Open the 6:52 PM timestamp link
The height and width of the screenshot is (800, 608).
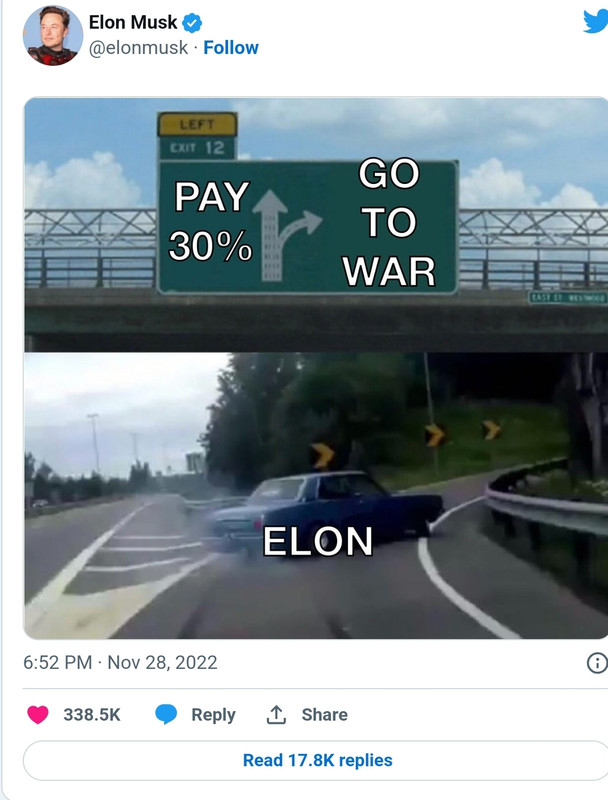[58, 662]
